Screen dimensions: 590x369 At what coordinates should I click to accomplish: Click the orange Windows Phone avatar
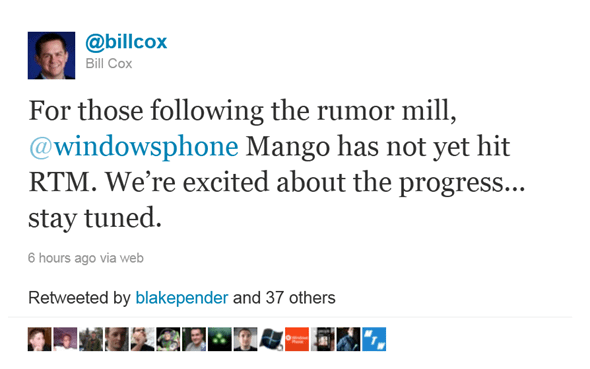click(297, 339)
